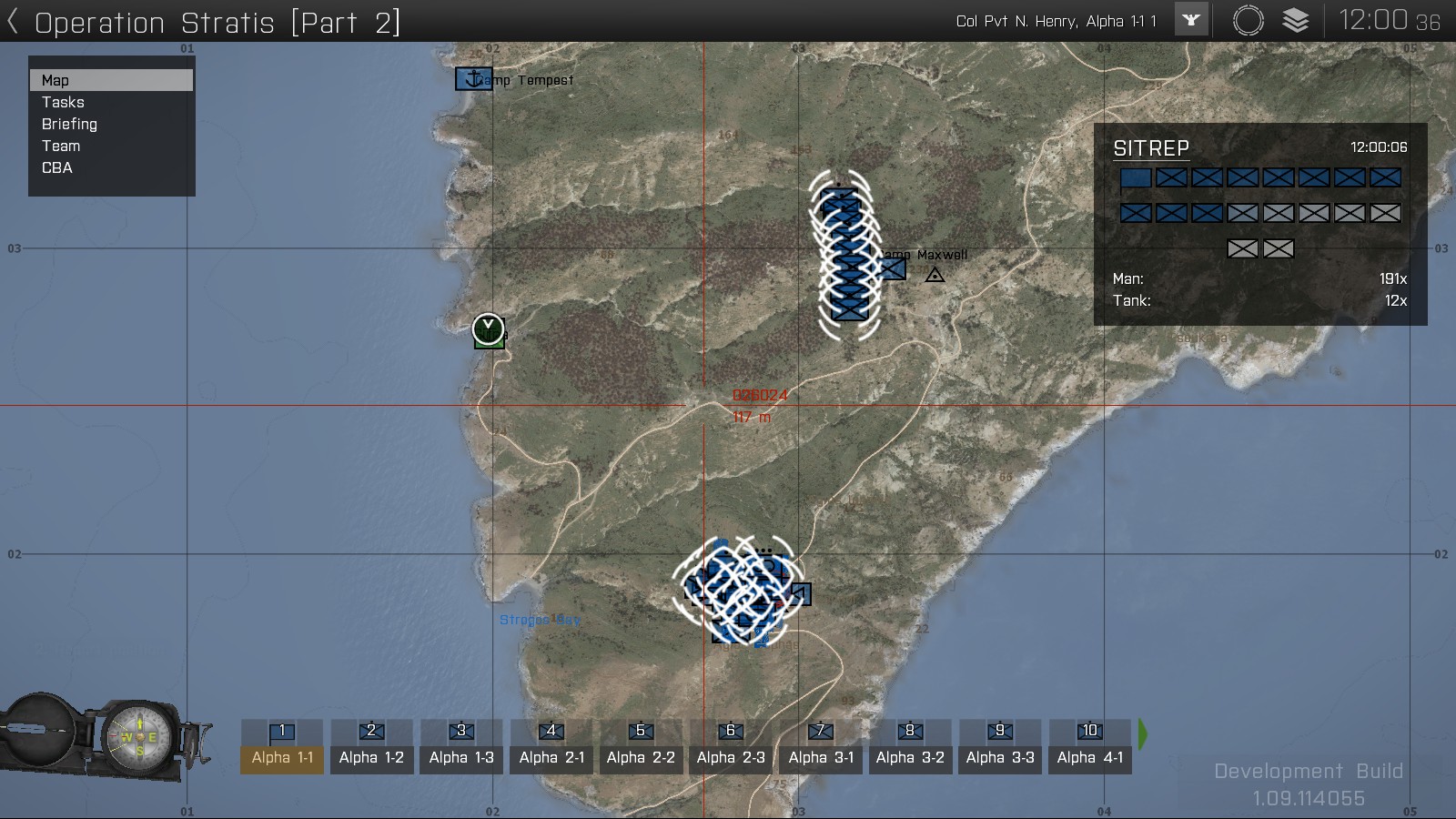The height and width of the screenshot is (819, 1456).
Task: Select group Alpha 2-2 in the bottom bar
Action: click(641, 747)
